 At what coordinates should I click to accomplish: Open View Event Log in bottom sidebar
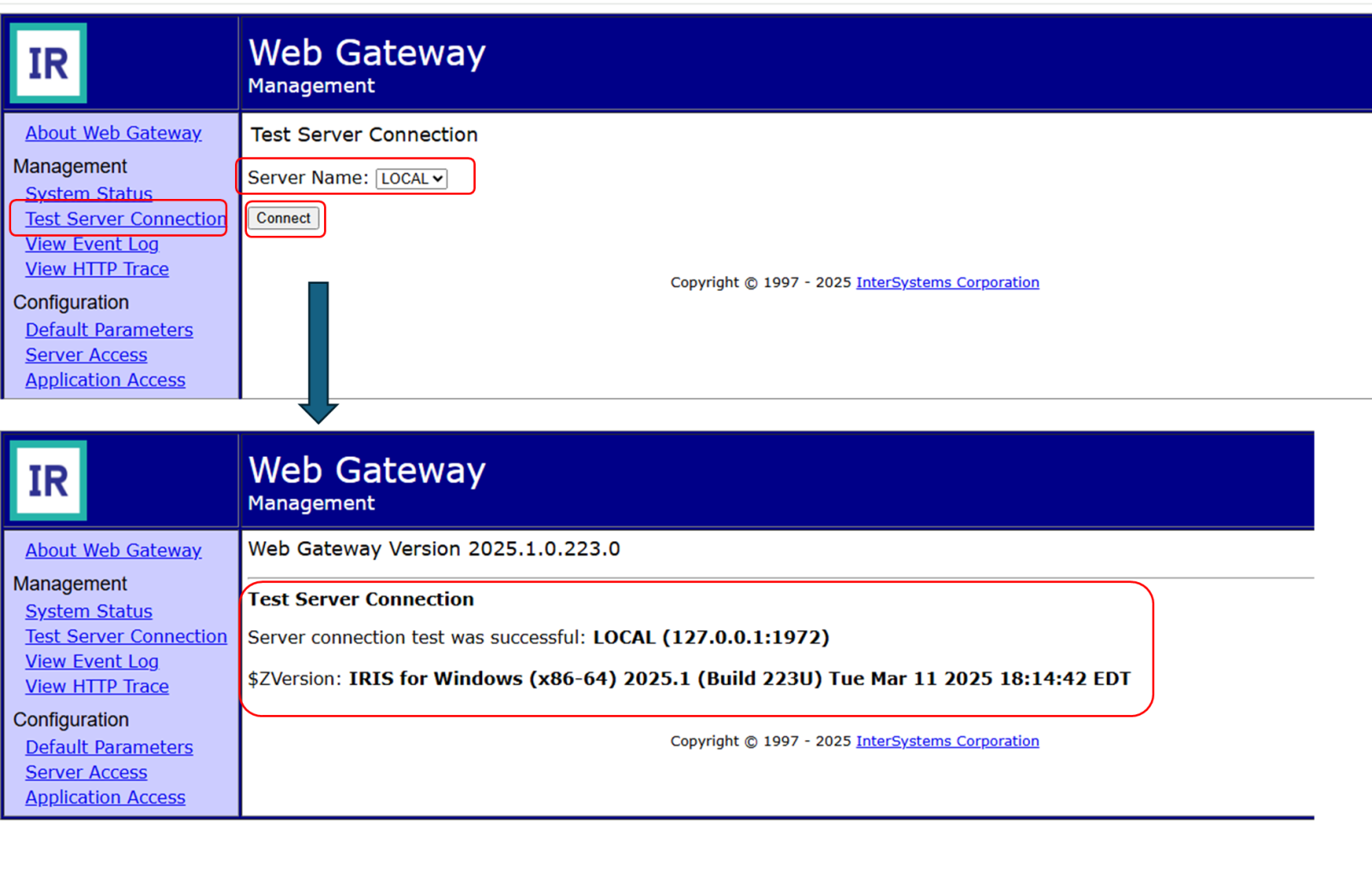[92, 662]
